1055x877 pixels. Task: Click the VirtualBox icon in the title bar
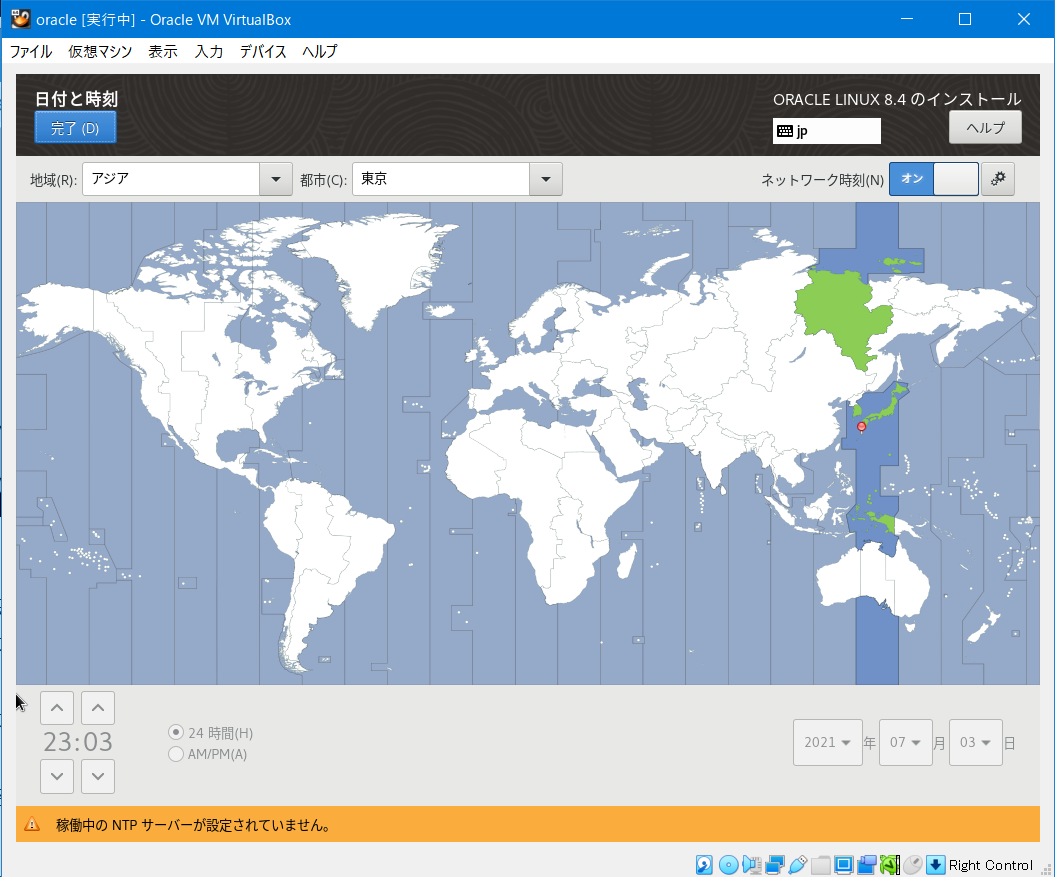pos(20,19)
